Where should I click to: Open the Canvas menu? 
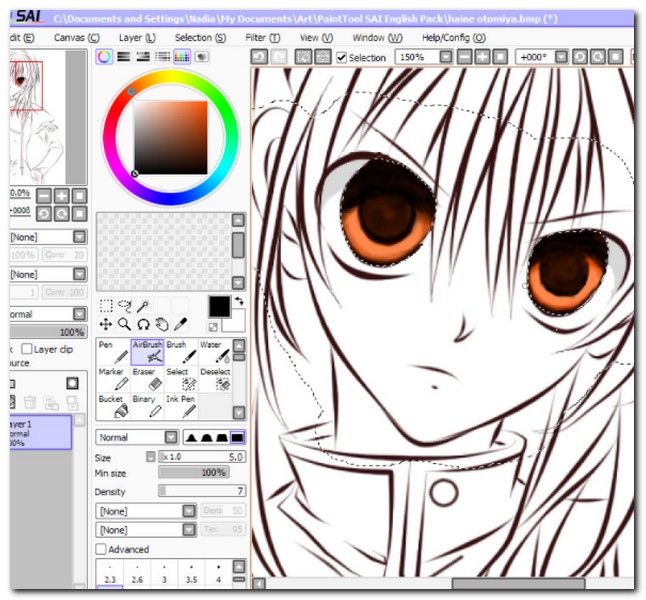[76, 37]
